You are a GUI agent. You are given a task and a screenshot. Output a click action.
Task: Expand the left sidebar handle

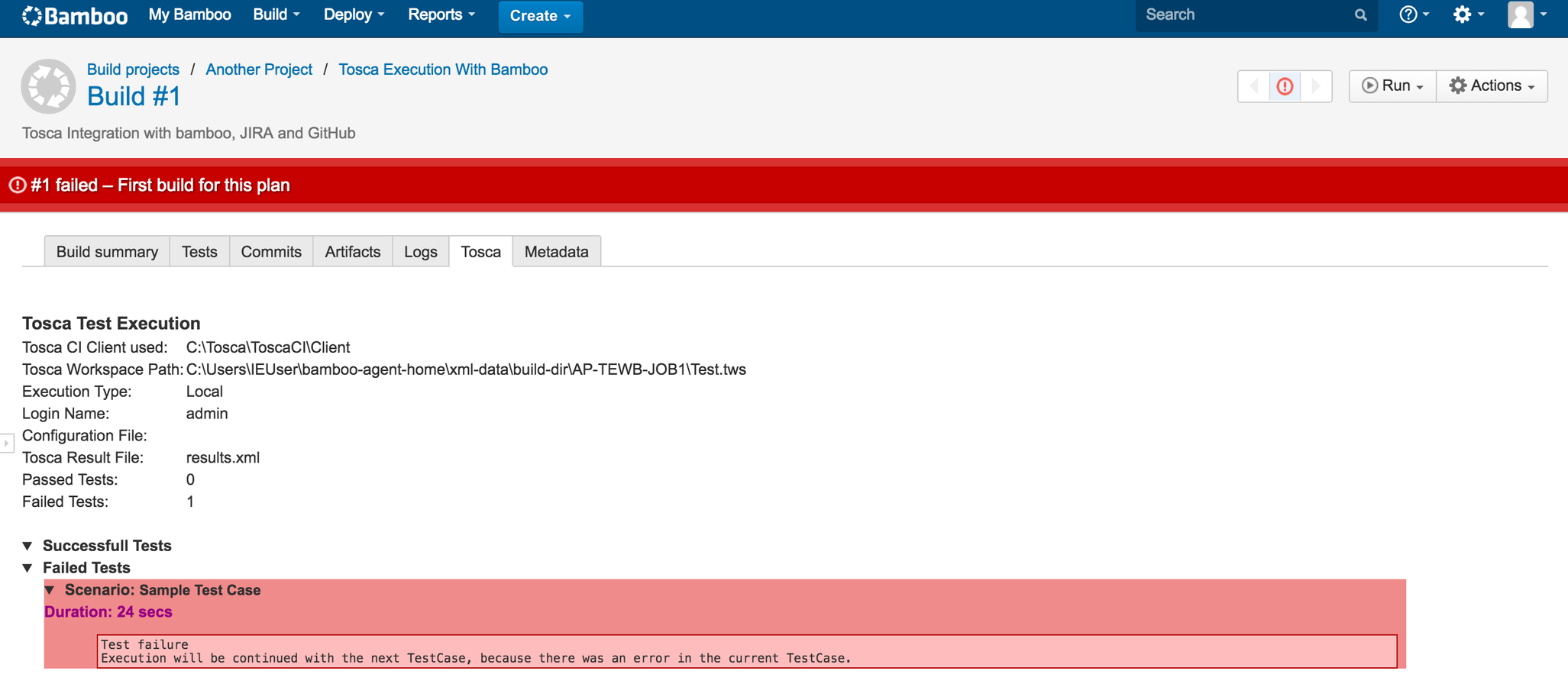6,443
